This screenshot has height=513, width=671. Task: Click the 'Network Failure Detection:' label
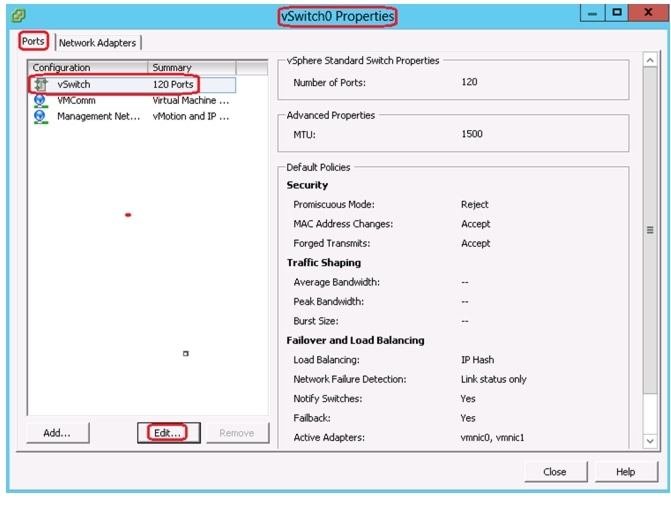tap(350, 379)
